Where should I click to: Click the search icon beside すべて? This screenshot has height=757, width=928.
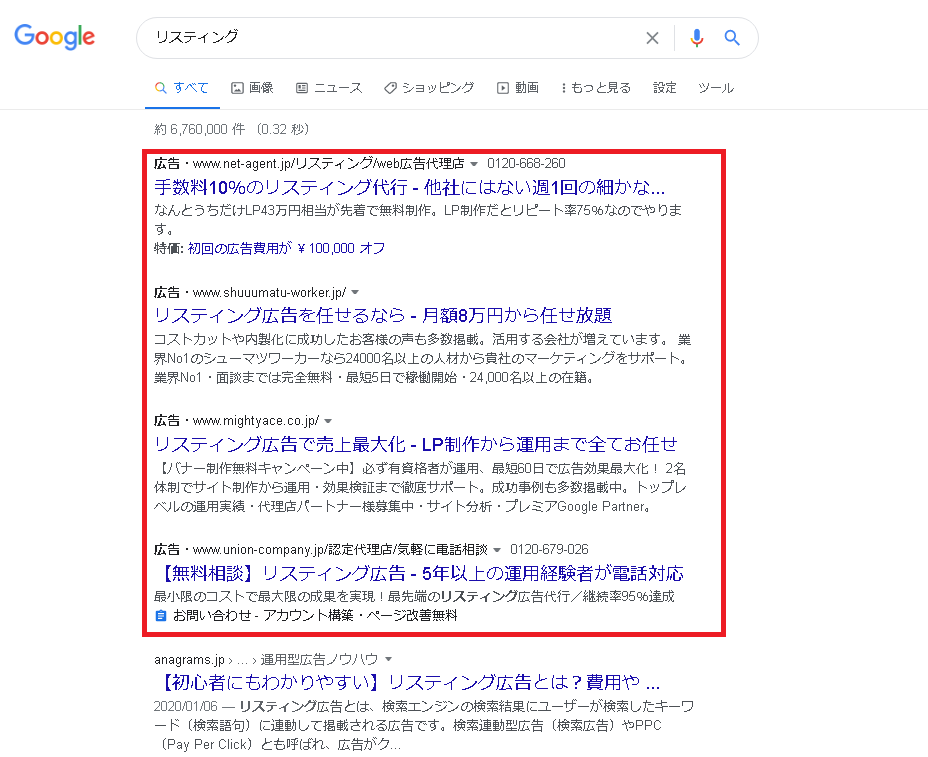160,88
